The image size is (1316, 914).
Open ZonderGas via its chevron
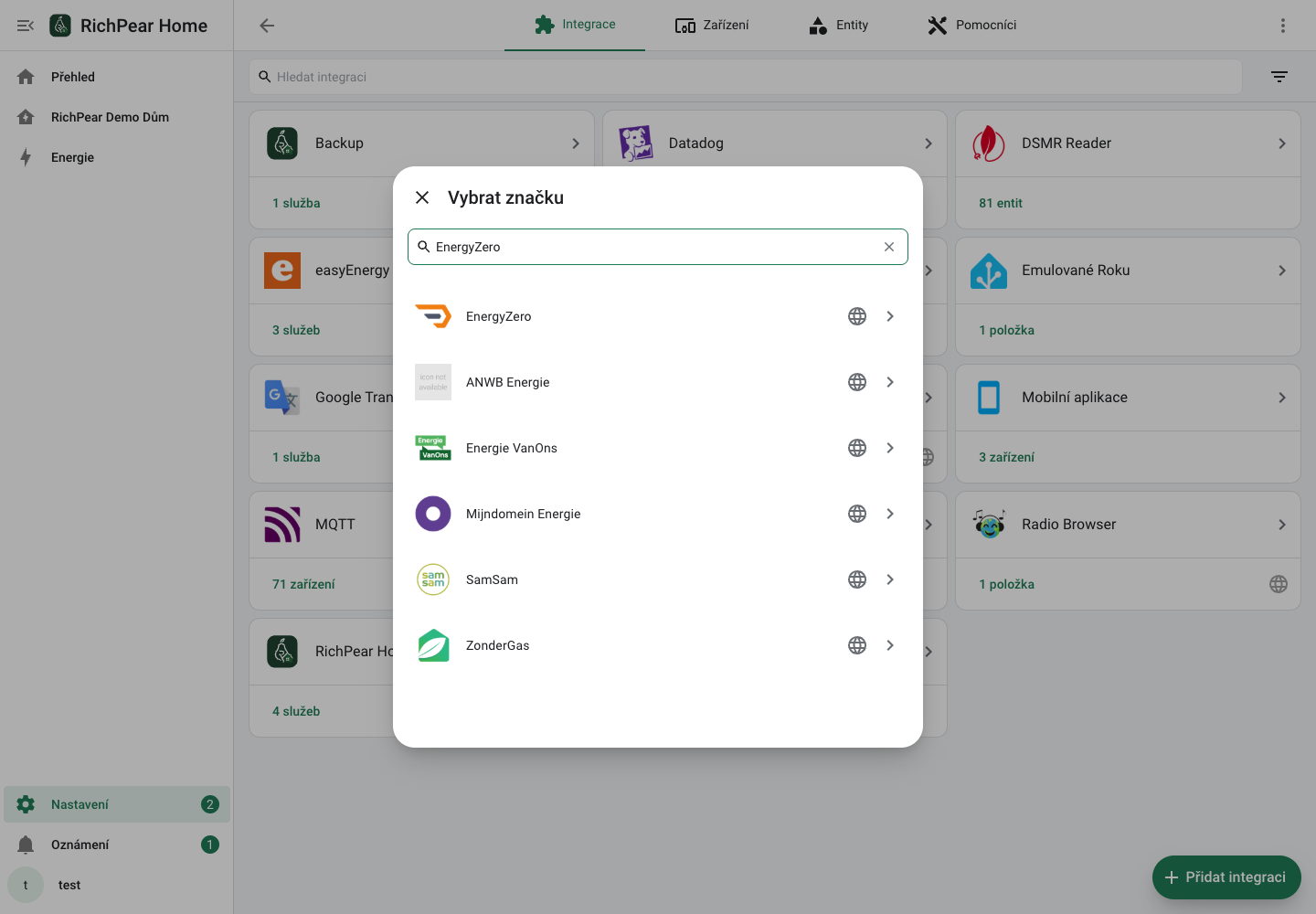click(890, 645)
